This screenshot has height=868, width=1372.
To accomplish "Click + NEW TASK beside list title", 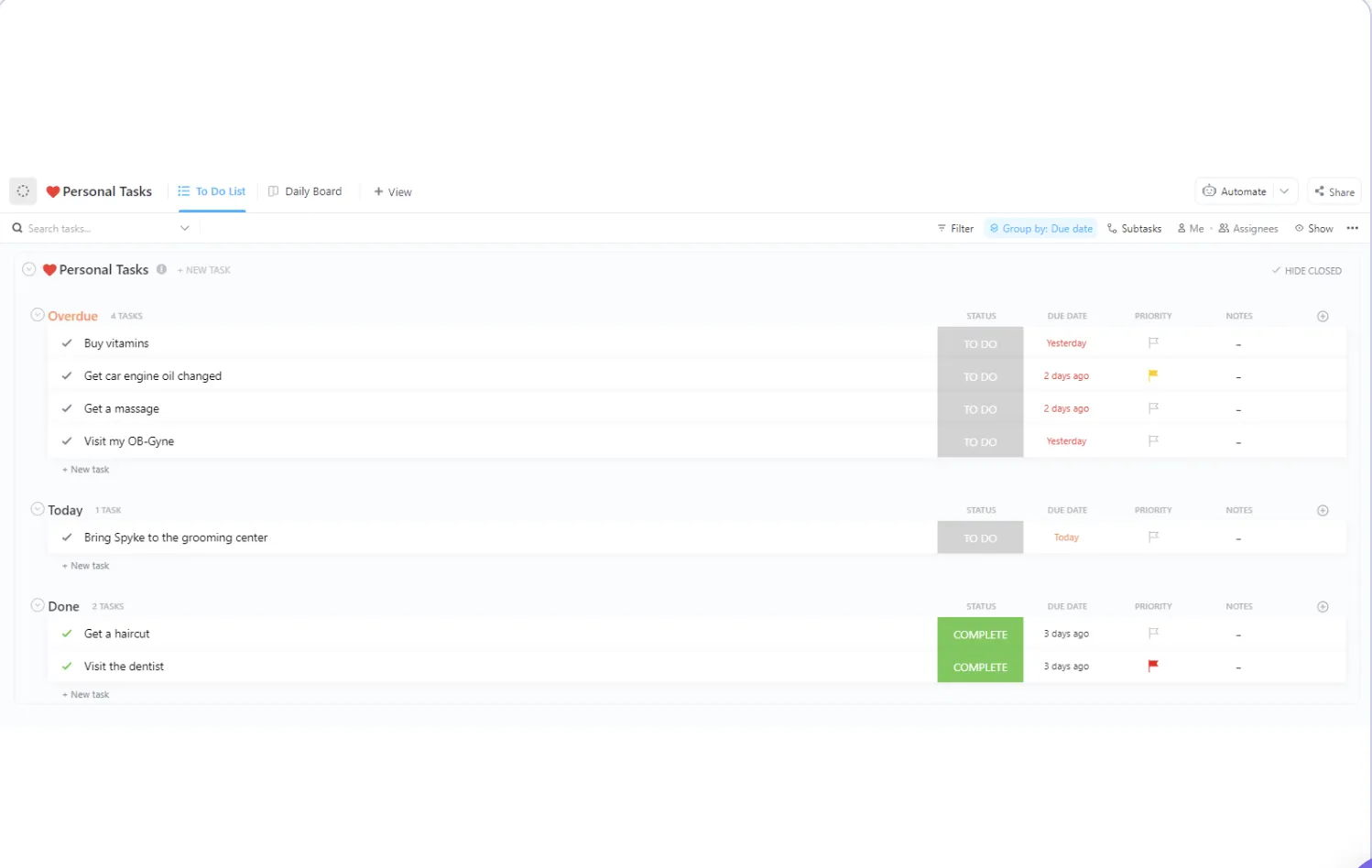I will point(203,270).
